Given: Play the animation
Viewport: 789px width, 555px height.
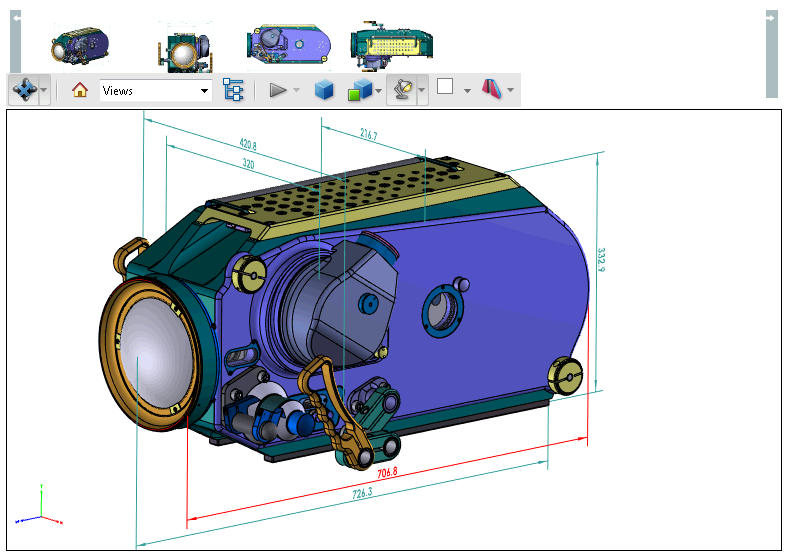Looking at the screenshot, I should point(278,90).
